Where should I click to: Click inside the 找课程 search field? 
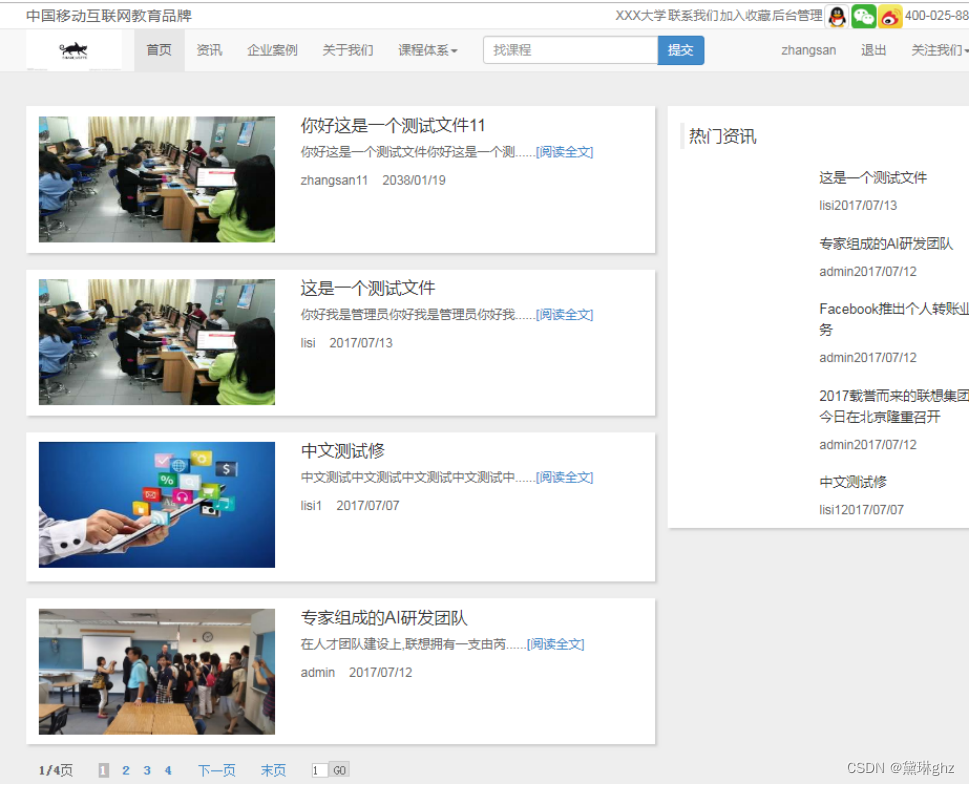[570, 49]
